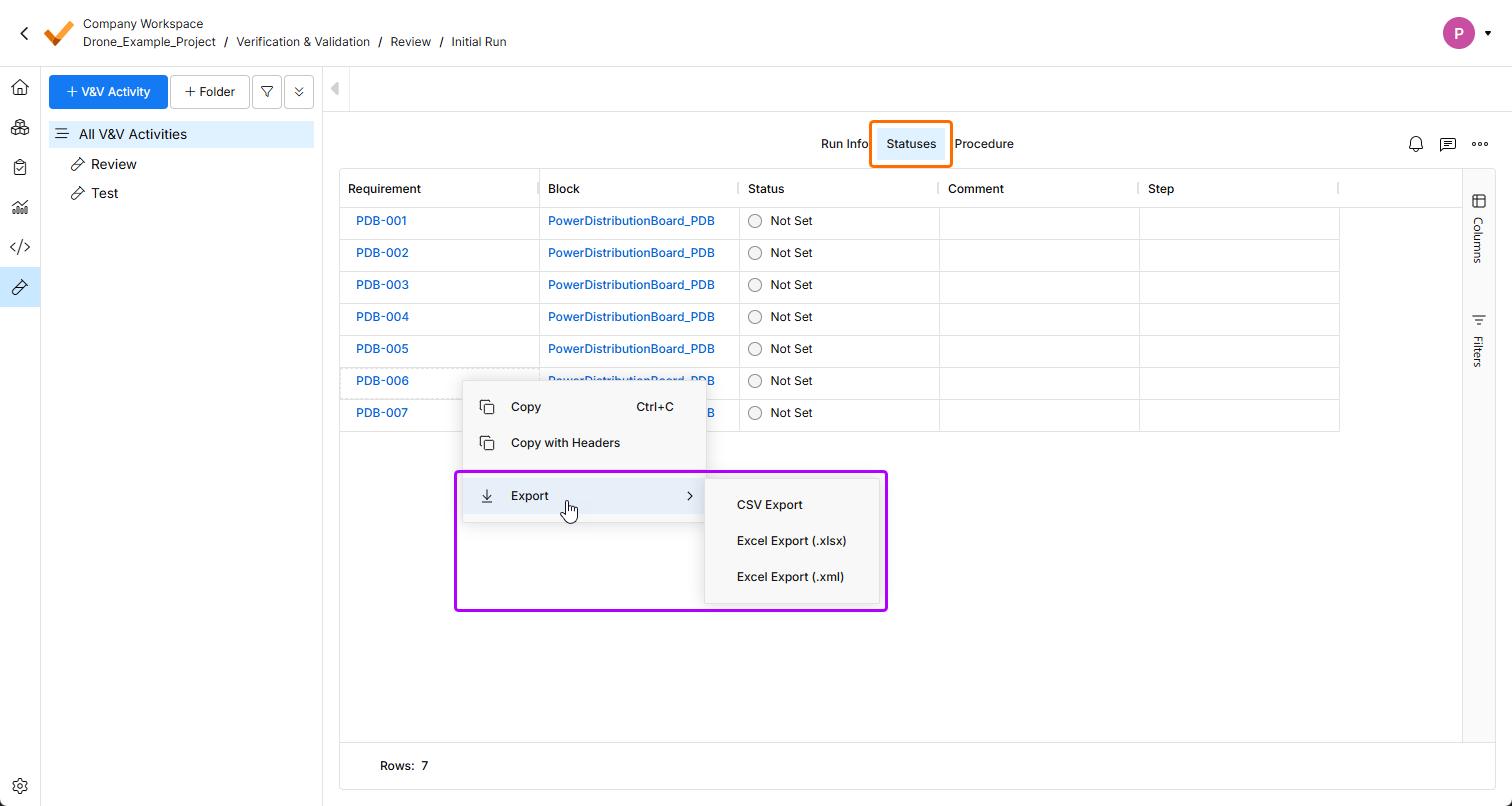Open the code icon in sidebar
1512x806 pixels.
pyautogui.click(x=19, y=247)
